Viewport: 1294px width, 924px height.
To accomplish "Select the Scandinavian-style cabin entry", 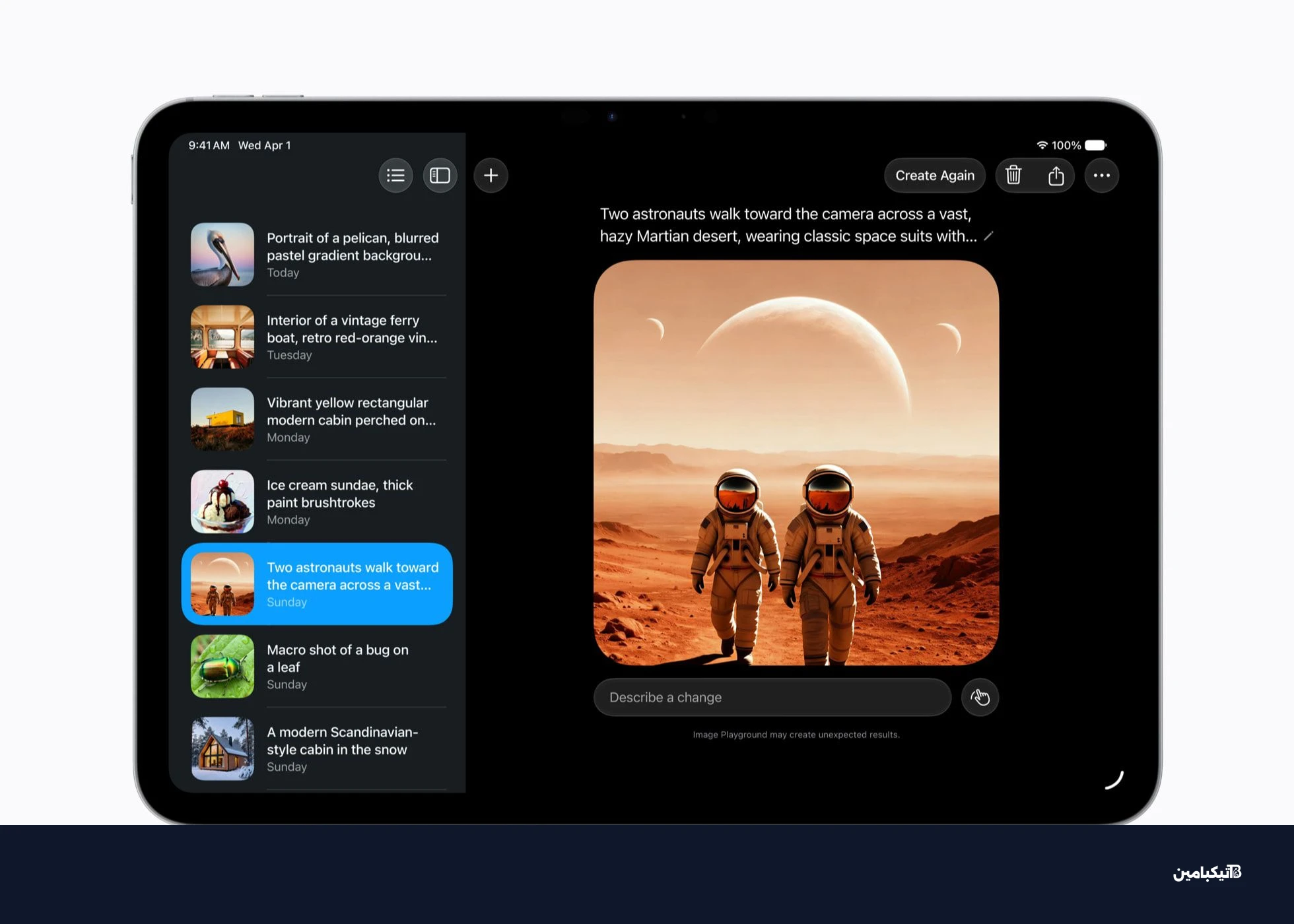I will (317, 749).
